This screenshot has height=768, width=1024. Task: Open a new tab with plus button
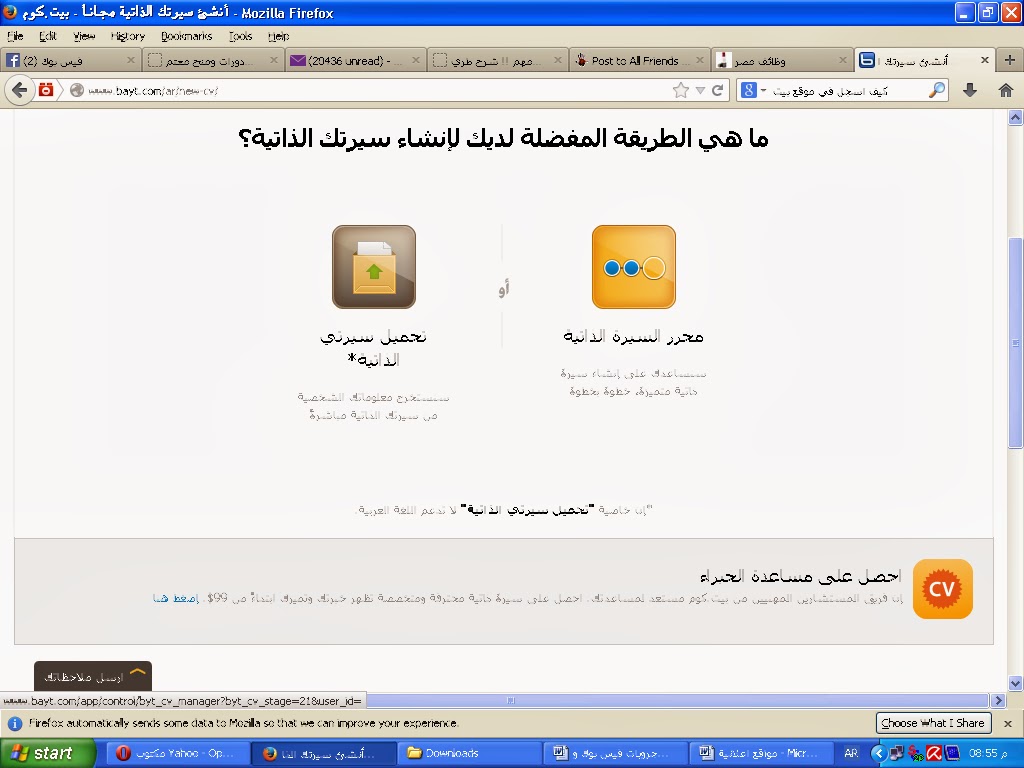(1009, 60)
